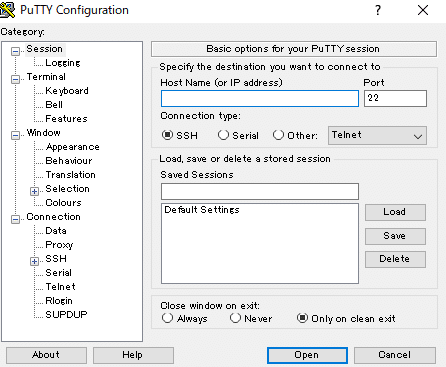The width and height of the screenshot is (446, 367).
Task: Click the PuTTY icon in title bar
Action: pyautogui.click(x=7, y=10)
